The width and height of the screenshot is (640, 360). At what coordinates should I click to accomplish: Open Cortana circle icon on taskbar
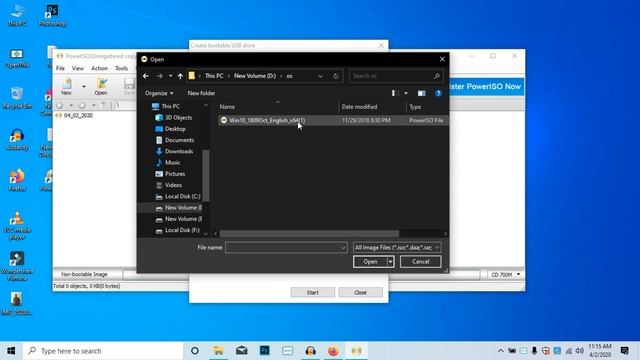tap(195, 351)
